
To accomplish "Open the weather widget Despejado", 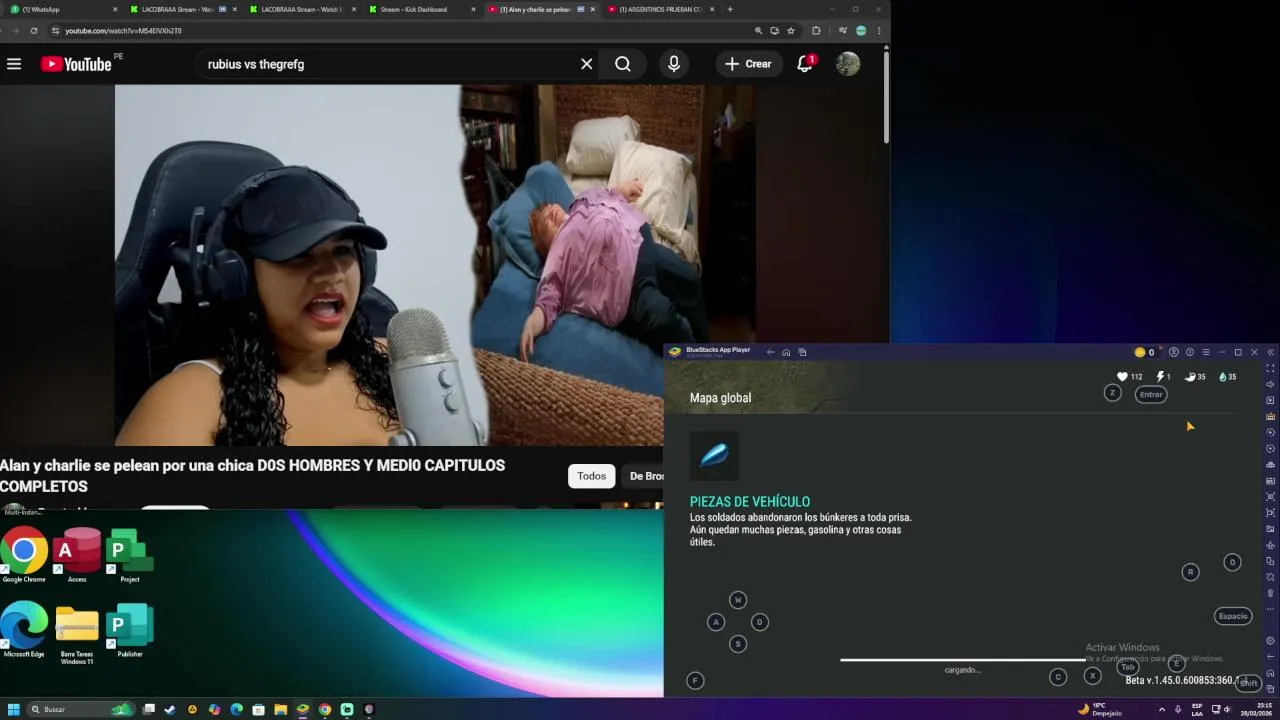I will point(1100,709).
